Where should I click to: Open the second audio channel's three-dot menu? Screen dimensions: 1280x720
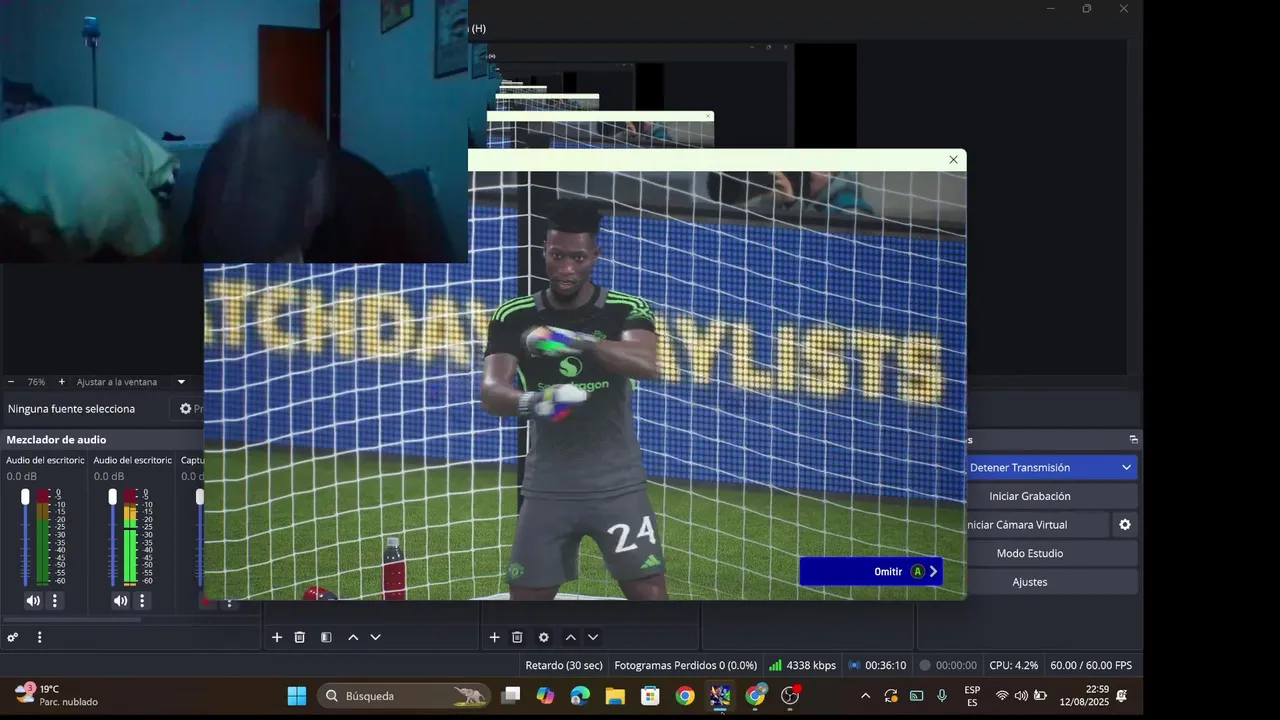[142, 601]
